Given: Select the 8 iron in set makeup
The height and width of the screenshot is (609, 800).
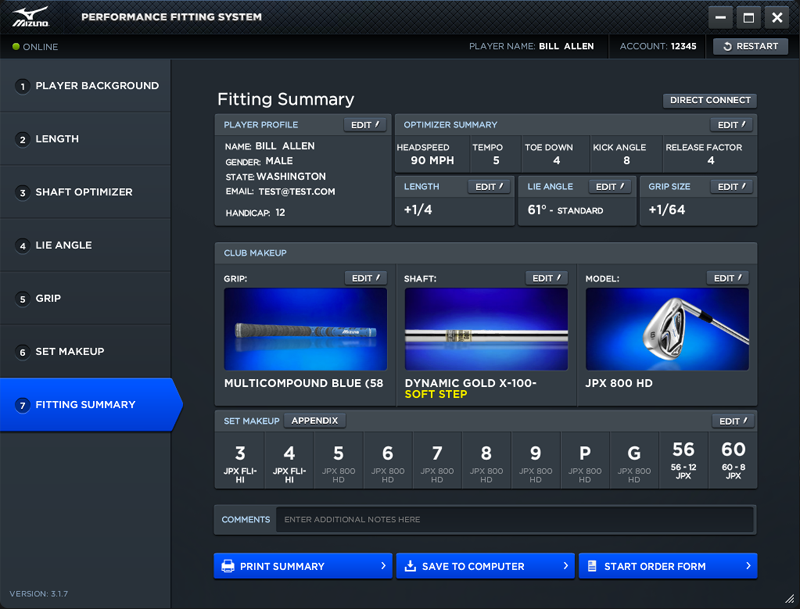Looking at the screenshot, I should pyautogui.click(x=486, y=461).
